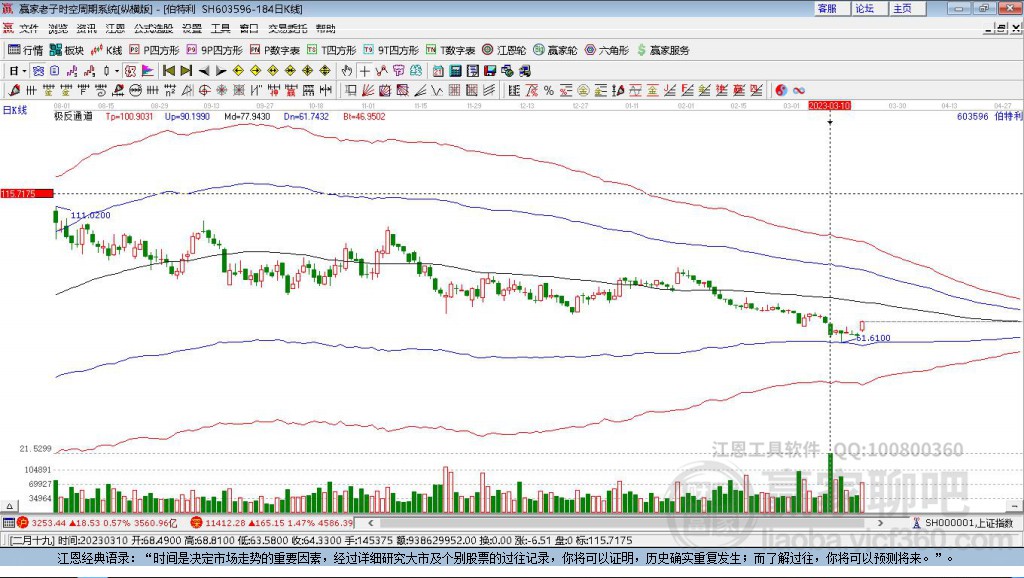The width and height of the screenshot is (1024, 578).
Task: Open the 江恩 menu
Action: pos(115,28)
